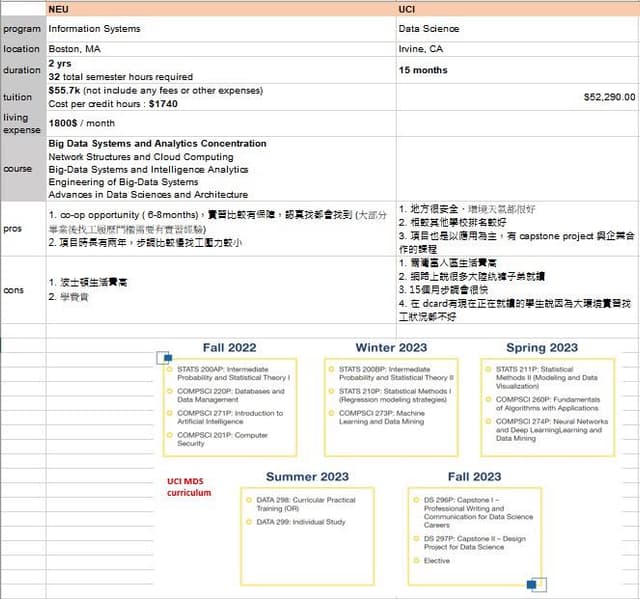Select the '$52,290.00' tuition cell
The image size is (640, 599).
pyautogui.click(x=518, y=97)
